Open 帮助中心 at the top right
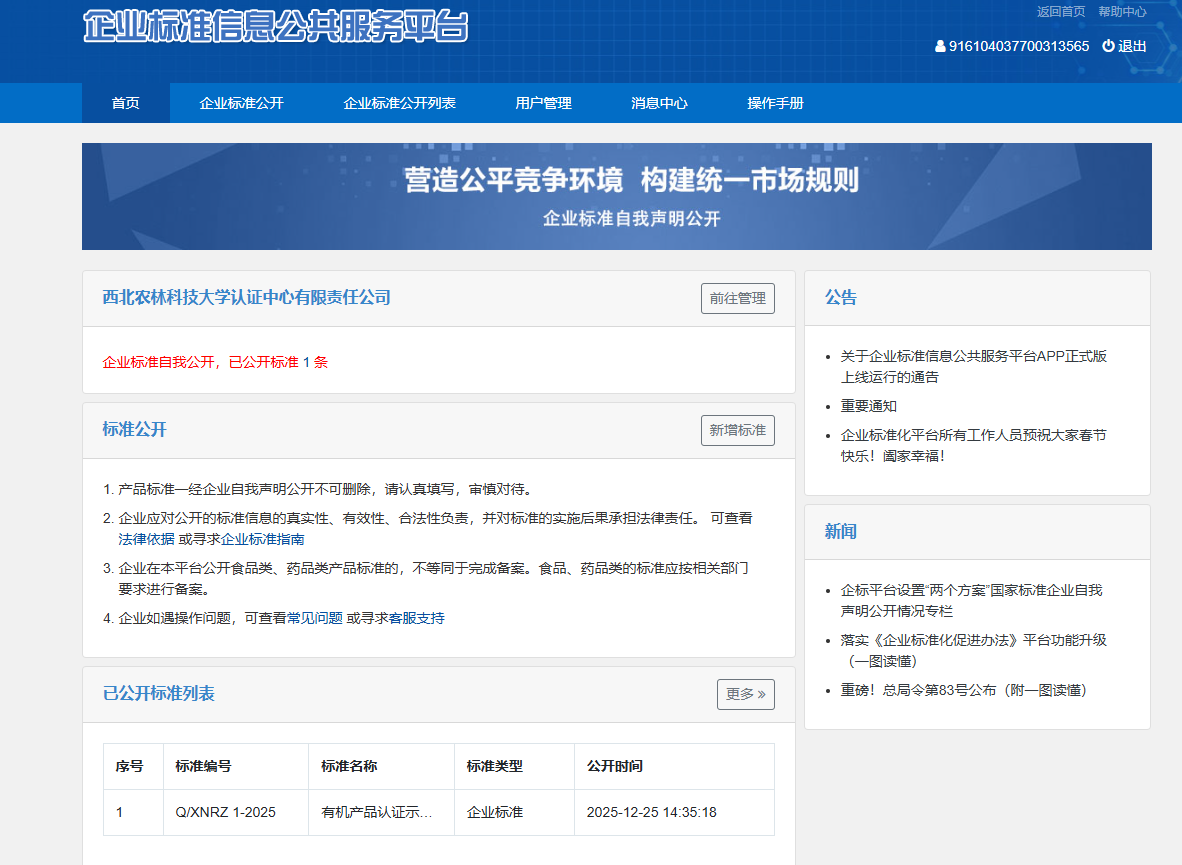The width and height of the screenshot is (1182, 865). tap(1125, 12)
